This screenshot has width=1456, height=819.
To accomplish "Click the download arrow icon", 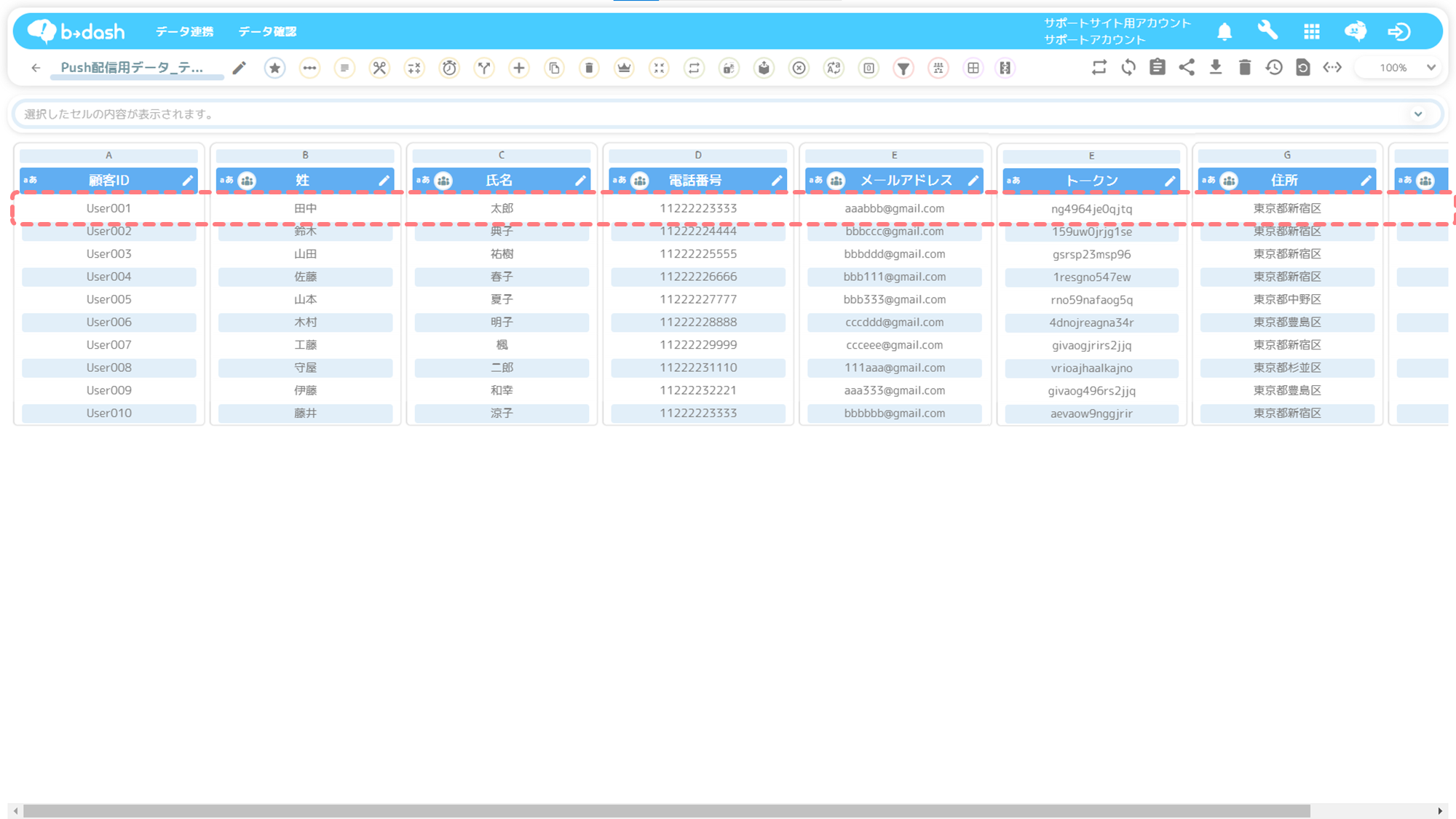I will pyautogui.click(x=1216, y=68).
